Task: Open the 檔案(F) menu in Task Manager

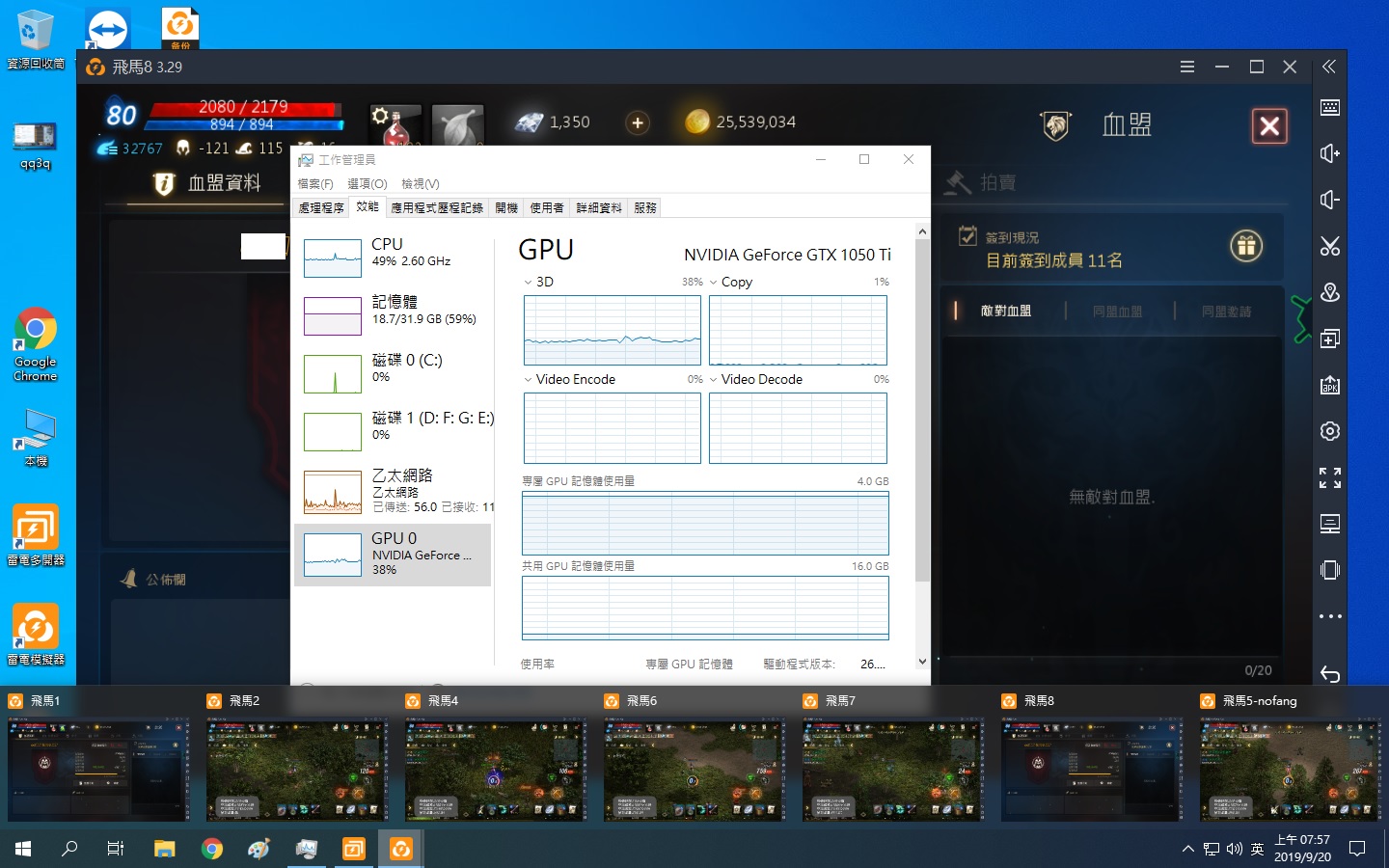Action: point(314,183)
